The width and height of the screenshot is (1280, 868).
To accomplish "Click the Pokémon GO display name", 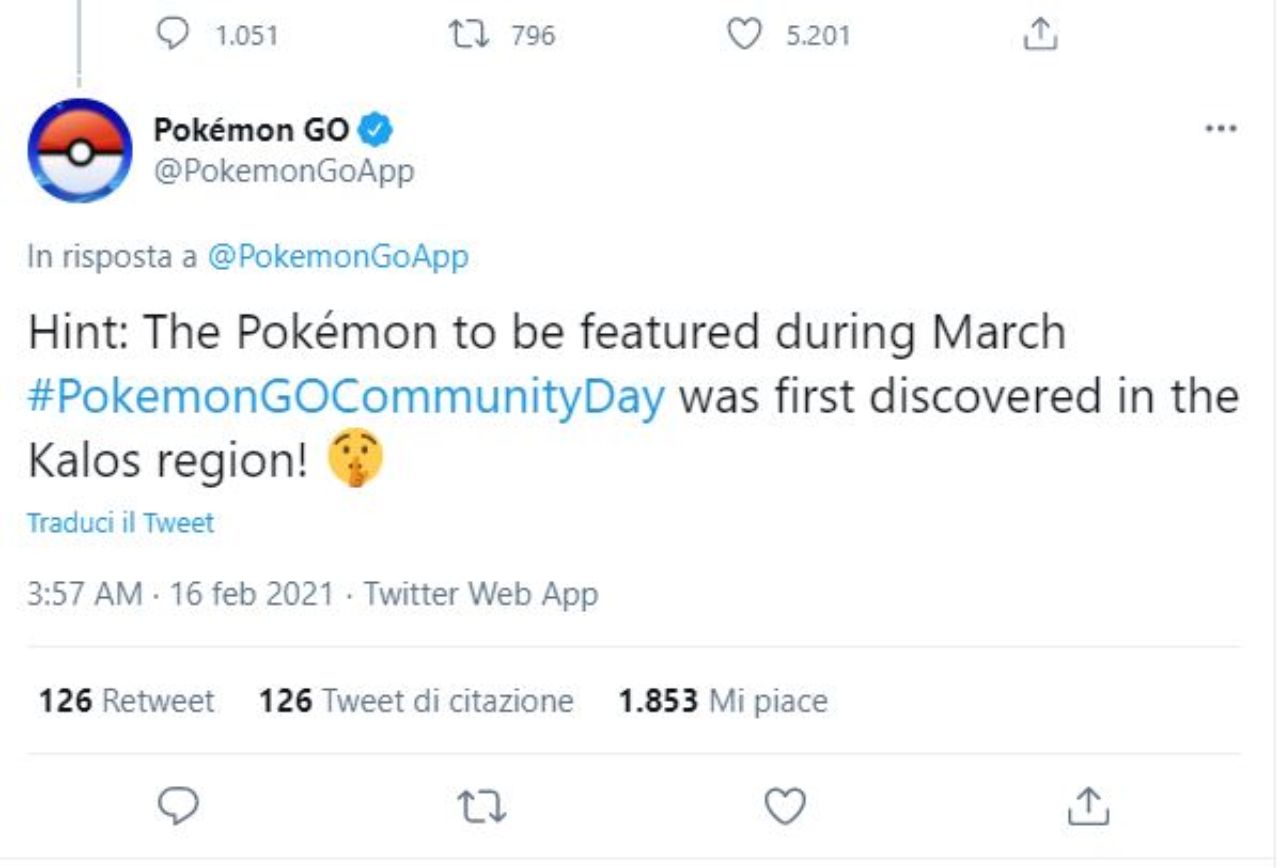I will 251,129.
